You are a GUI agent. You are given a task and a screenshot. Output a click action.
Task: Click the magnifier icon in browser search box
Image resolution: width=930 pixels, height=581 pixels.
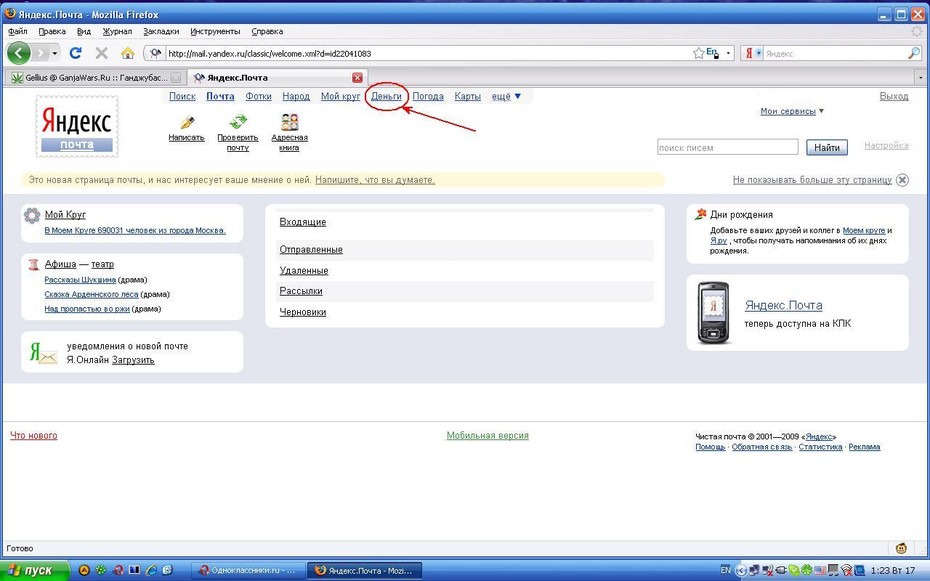[913, 53]
